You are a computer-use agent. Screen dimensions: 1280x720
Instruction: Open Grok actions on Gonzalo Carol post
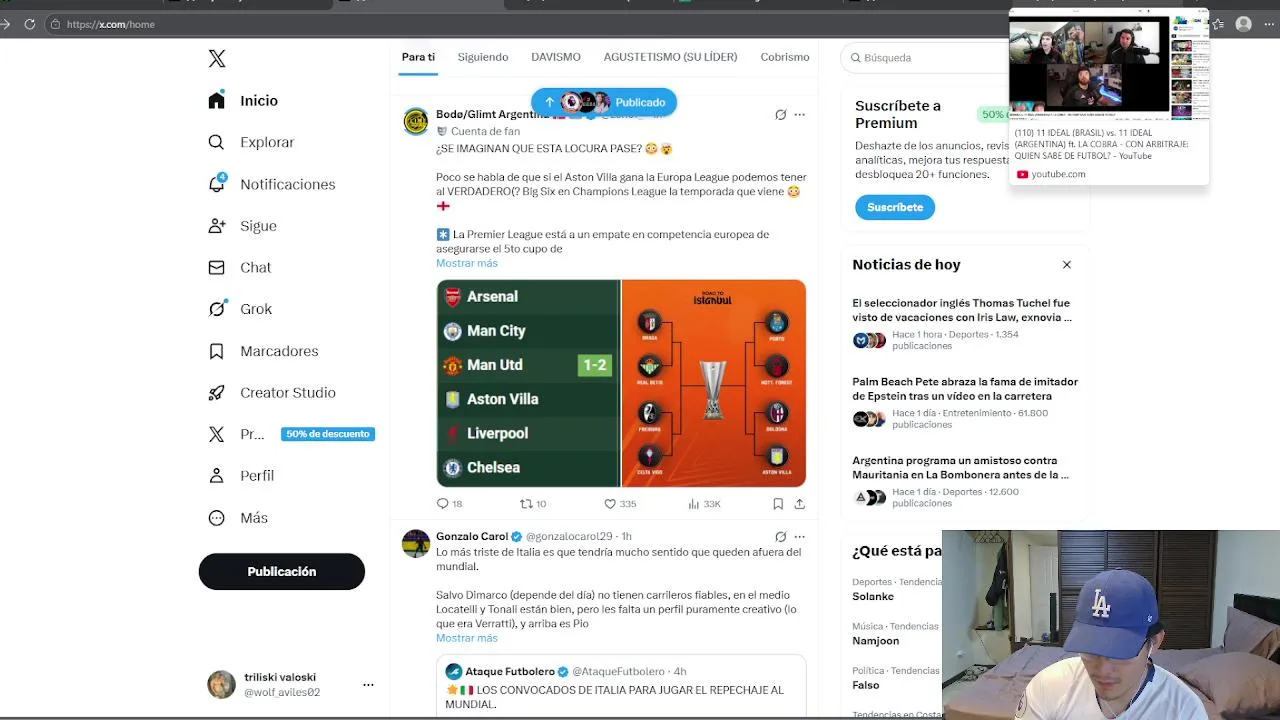(x=781, y=537)
